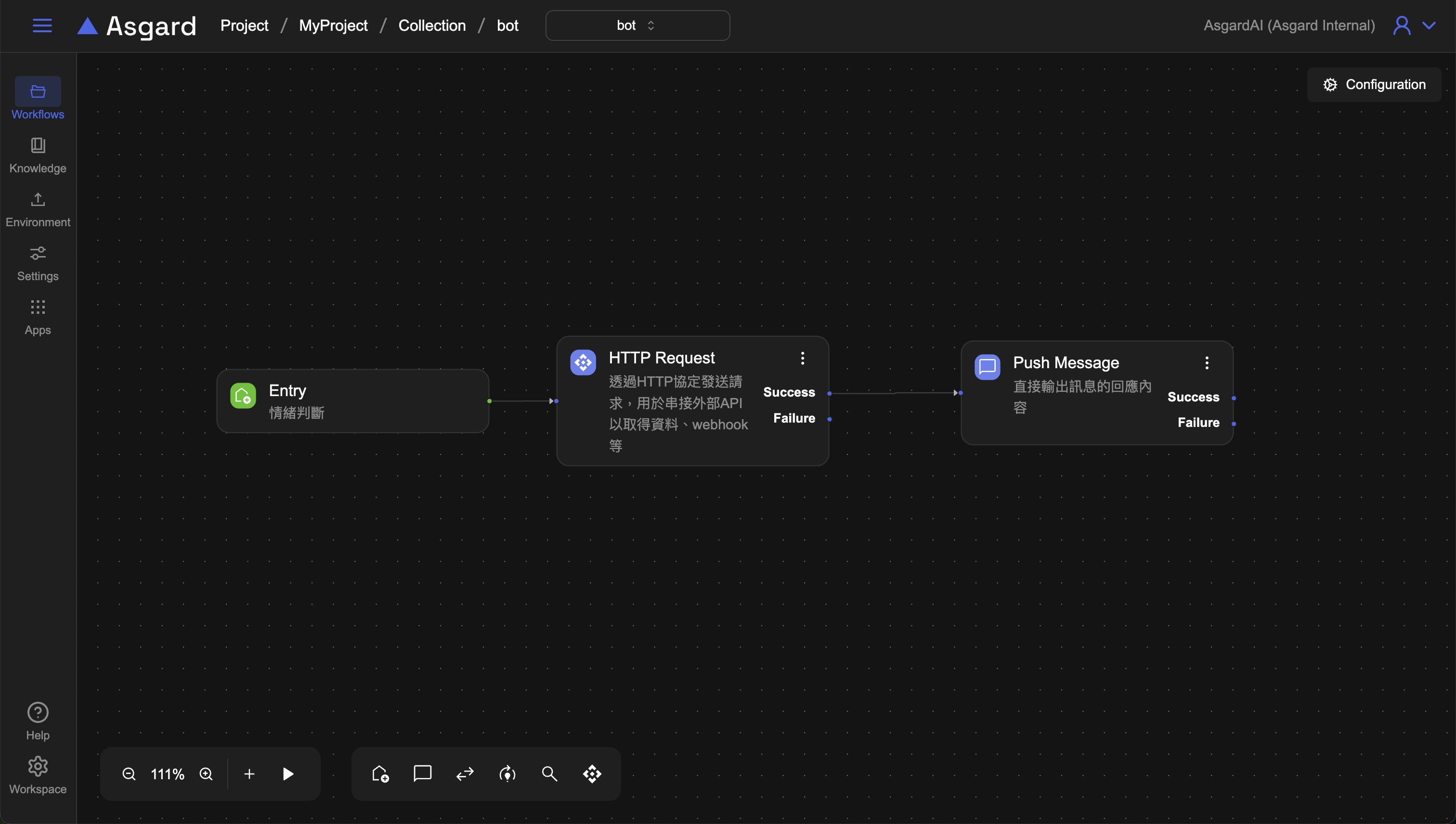
Task: Expand the user account chevron menu
Action: point(1430,26)
